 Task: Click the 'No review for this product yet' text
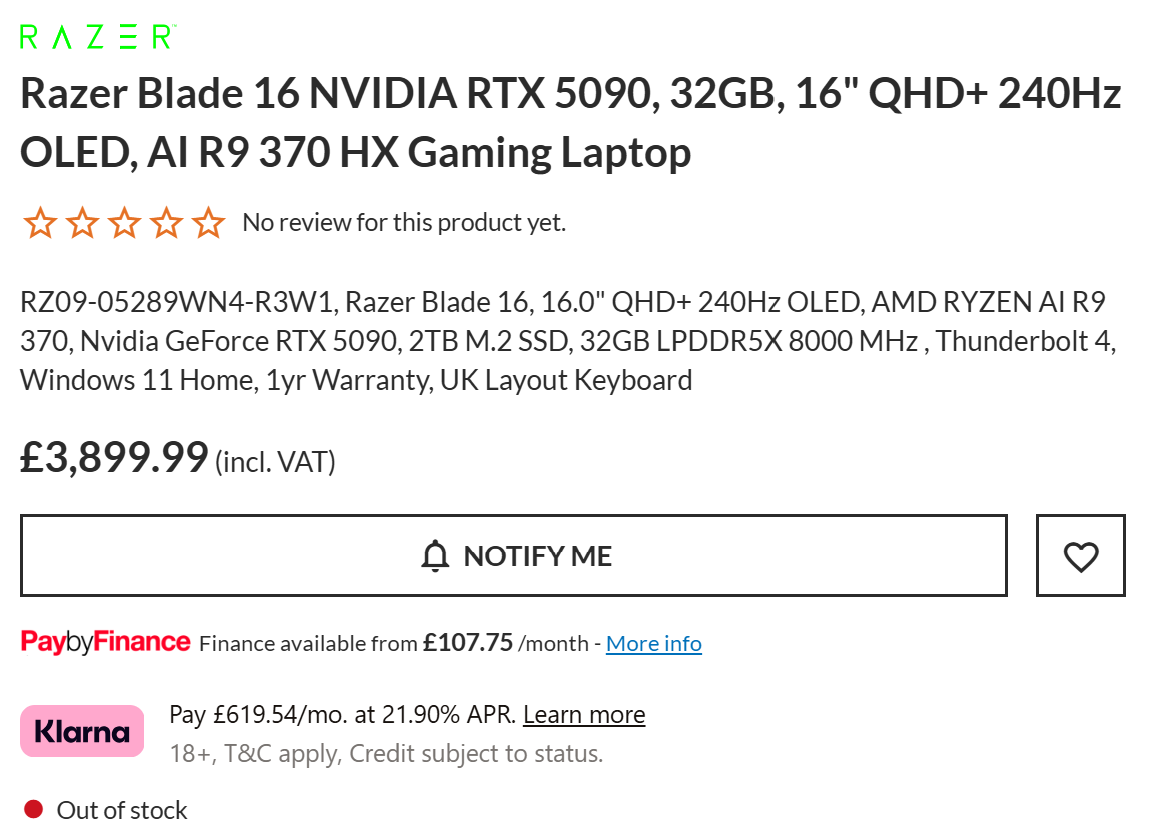404,222
